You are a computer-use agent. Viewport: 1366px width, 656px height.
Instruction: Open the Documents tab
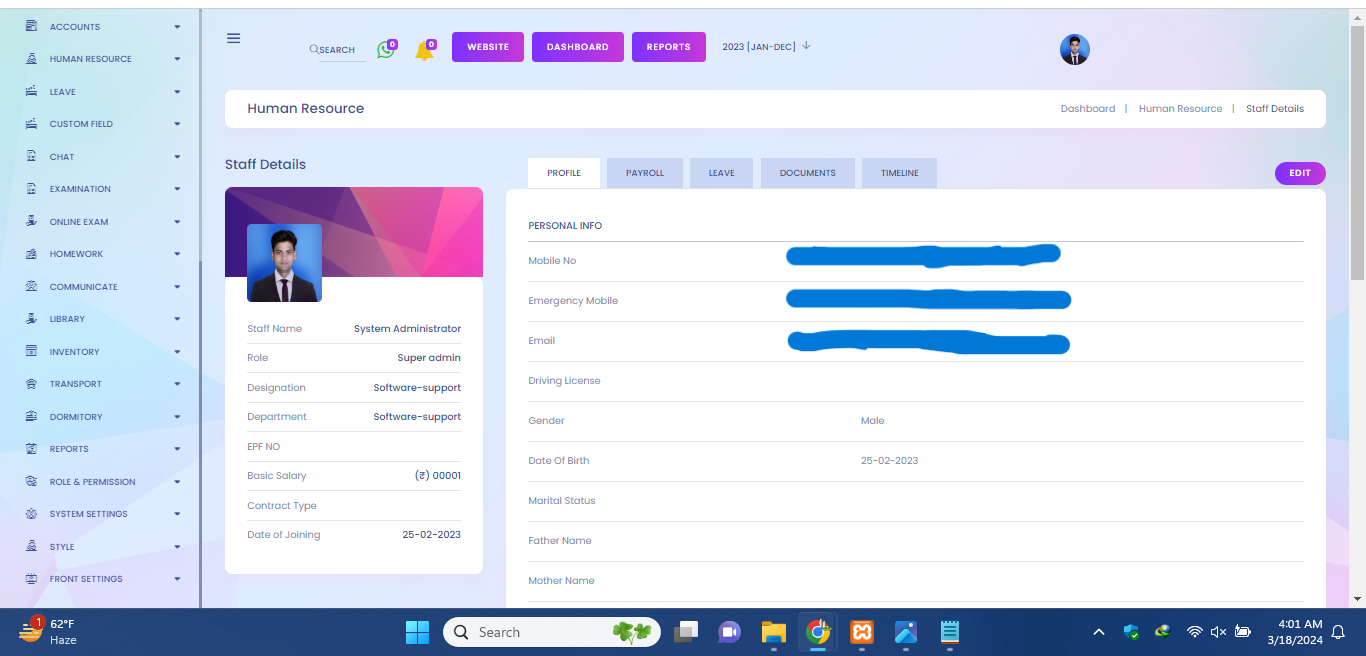(807, 173)
